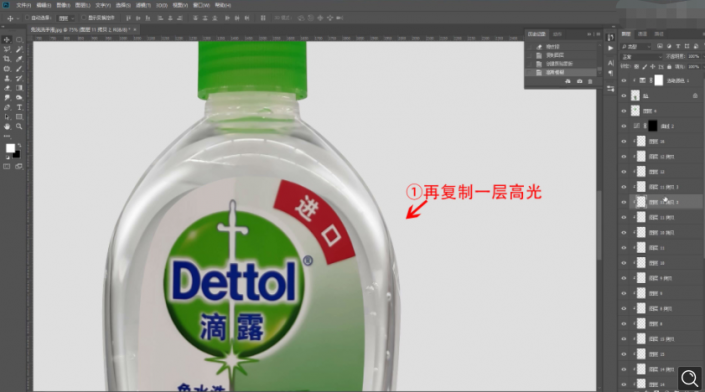Click the background color swatch

[17, 154]
